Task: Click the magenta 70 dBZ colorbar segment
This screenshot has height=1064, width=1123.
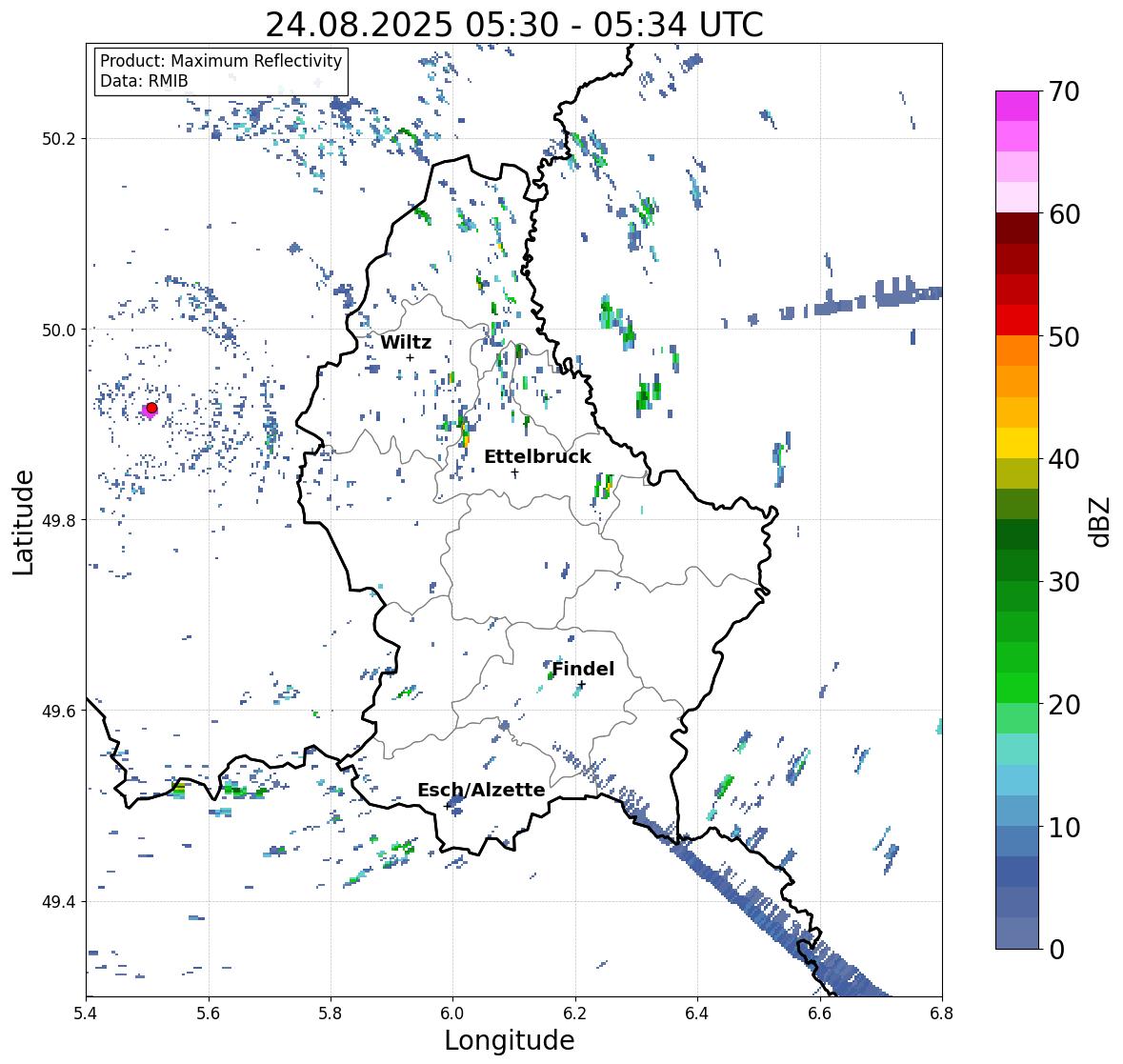Action: [1017, 106]
